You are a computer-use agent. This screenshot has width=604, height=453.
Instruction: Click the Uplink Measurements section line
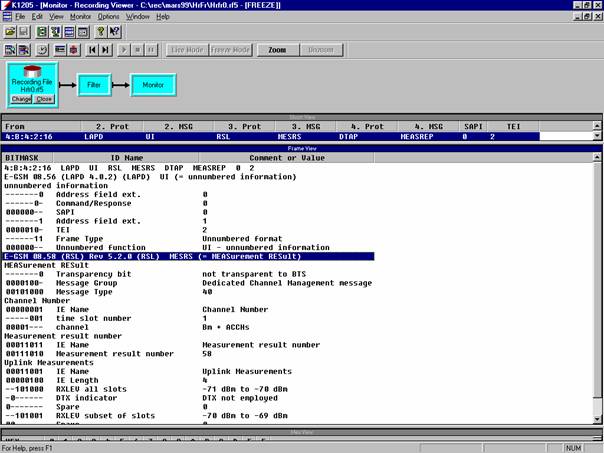pyautogui.click(x=40, y=362)
